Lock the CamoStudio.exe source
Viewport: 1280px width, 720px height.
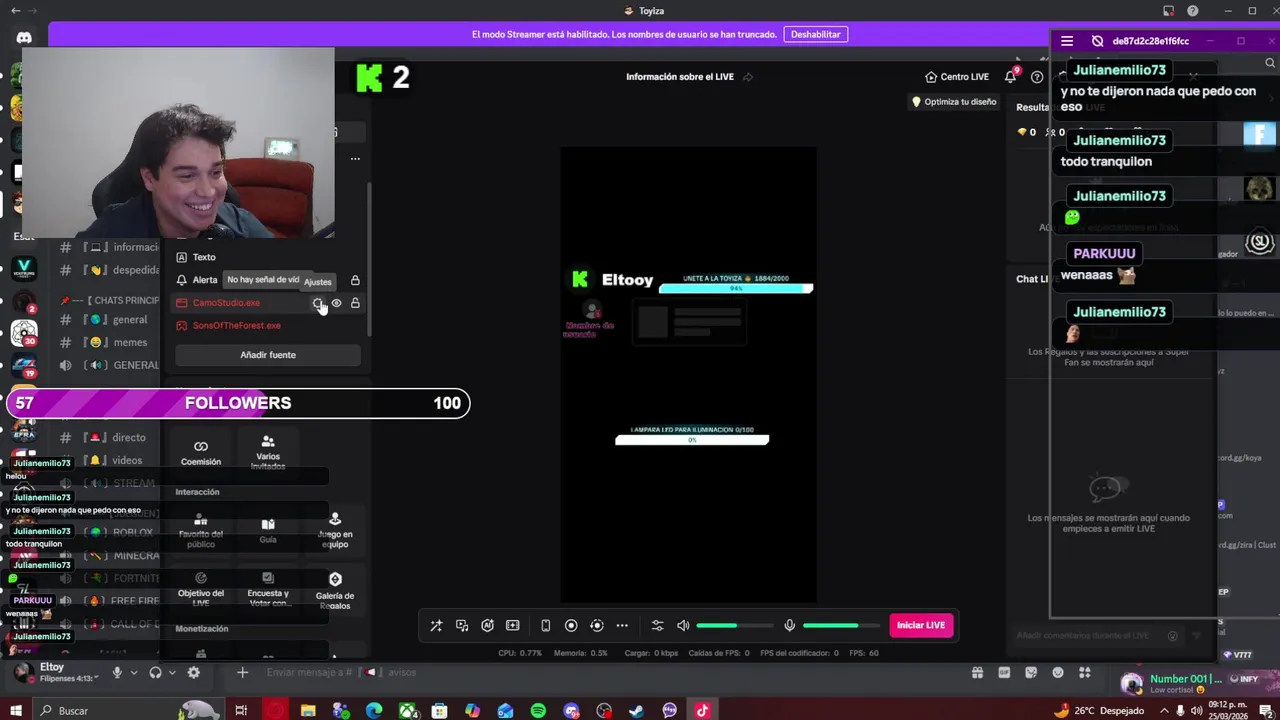click(355, 303)
